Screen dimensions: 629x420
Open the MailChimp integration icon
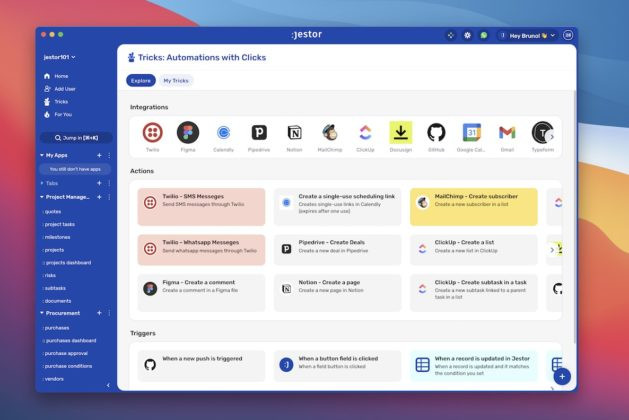(330, 133)
